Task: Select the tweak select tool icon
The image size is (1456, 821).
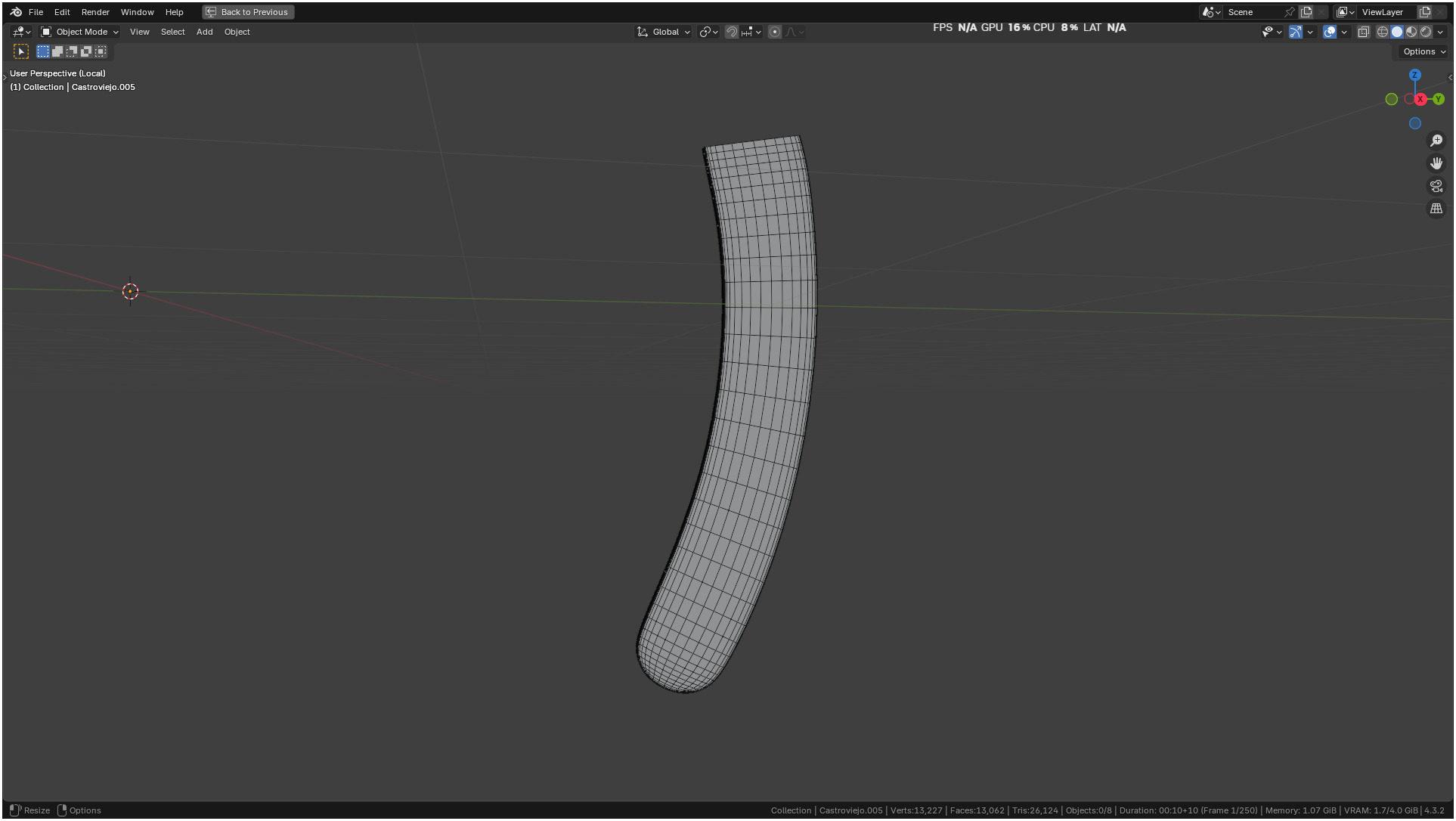Action: click(21, 51)
